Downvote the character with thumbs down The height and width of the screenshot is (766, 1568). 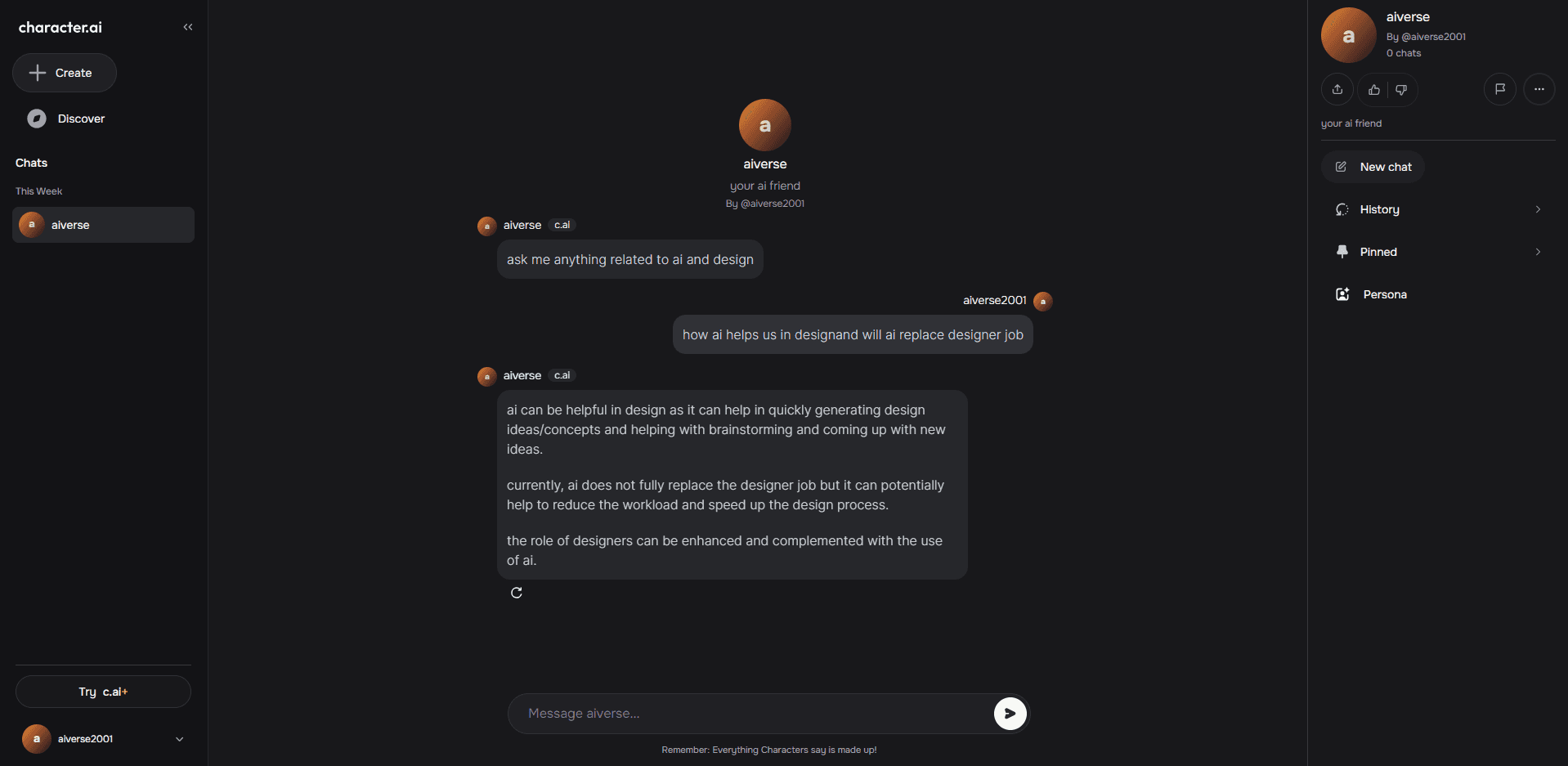(x=1400, y=90)
